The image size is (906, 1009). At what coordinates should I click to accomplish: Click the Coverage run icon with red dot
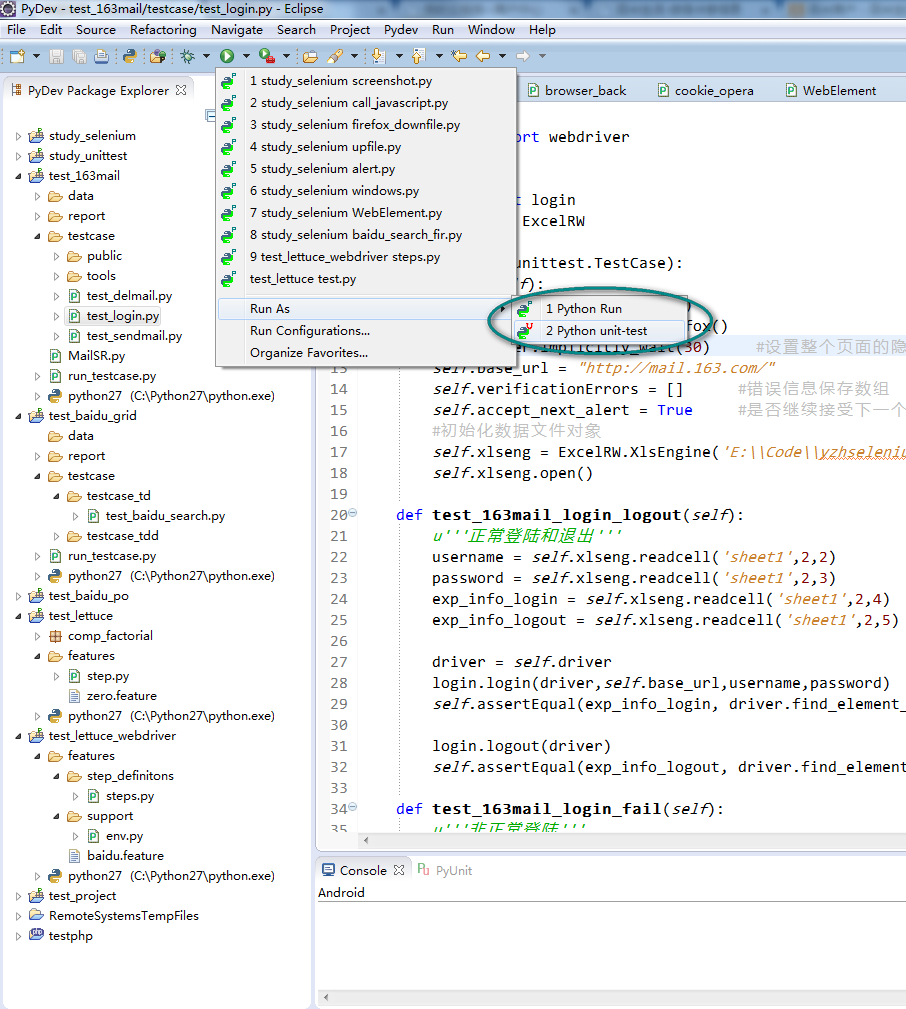pos(266,56)
